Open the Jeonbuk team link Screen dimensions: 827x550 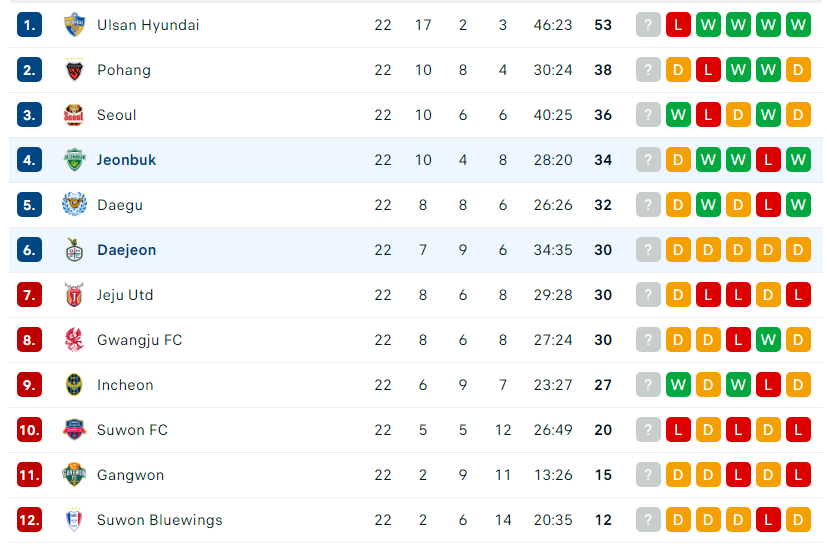click(126, 160)
